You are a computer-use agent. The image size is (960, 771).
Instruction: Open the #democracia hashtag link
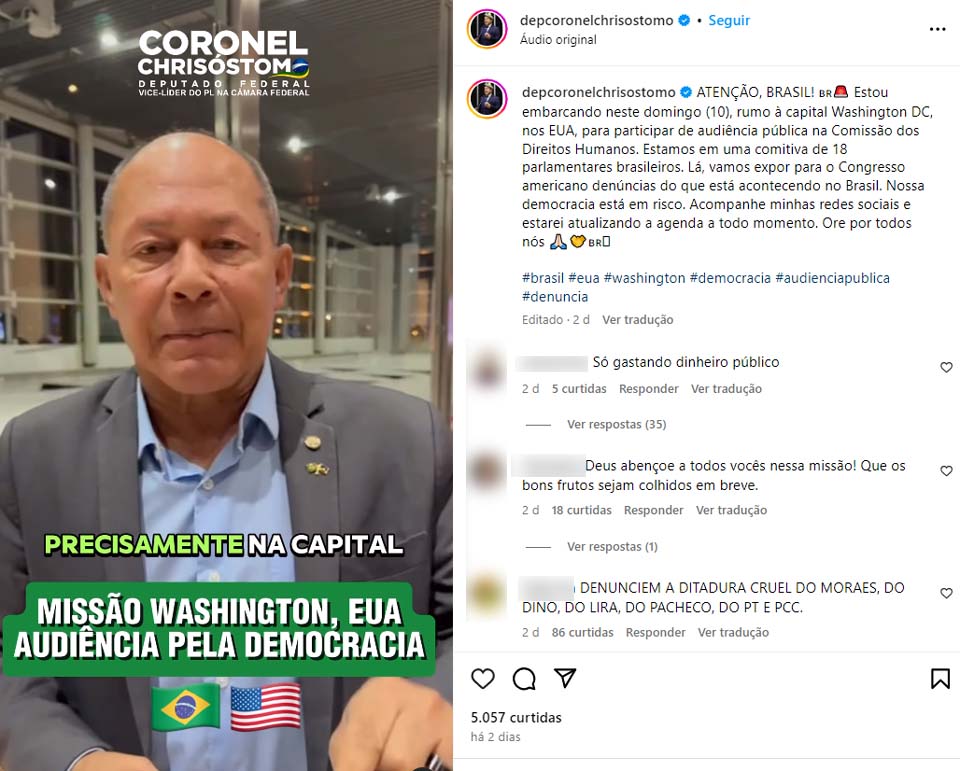[x=730, y=278]
